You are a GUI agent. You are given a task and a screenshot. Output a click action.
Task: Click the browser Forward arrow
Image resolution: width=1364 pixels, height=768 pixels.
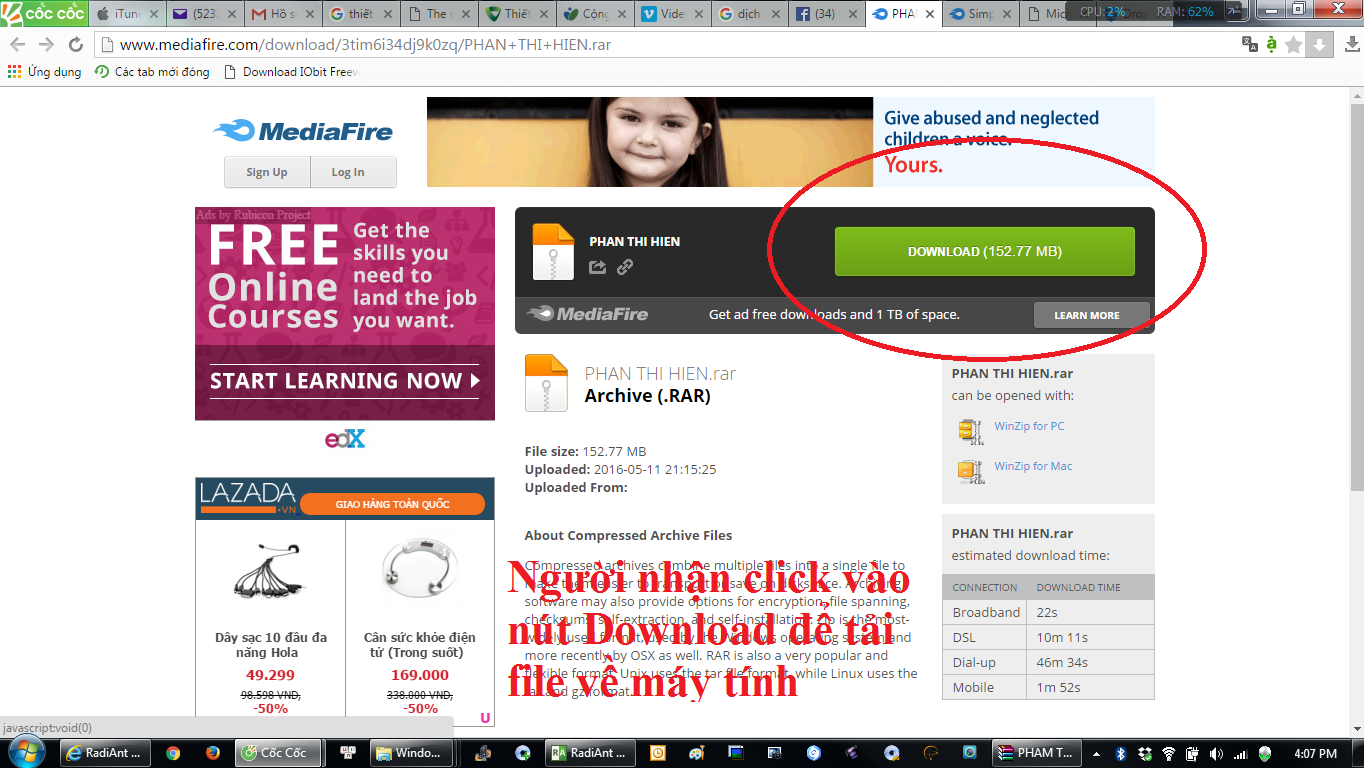[x=46, y=45]
